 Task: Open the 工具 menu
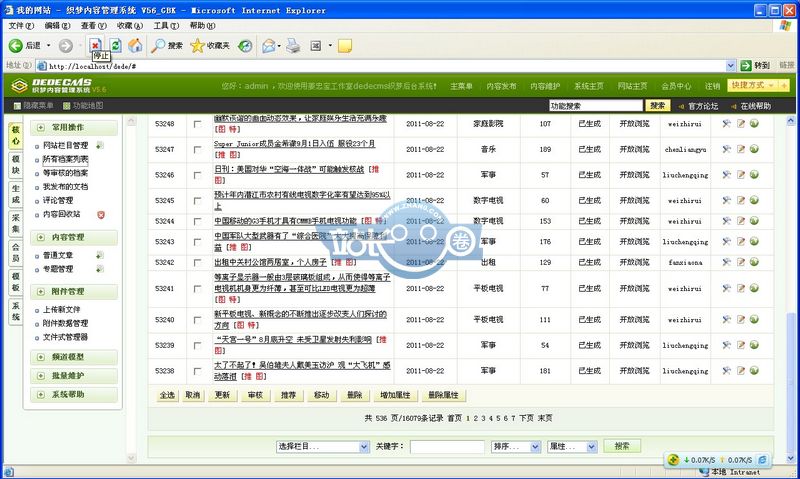pos(166,26)
